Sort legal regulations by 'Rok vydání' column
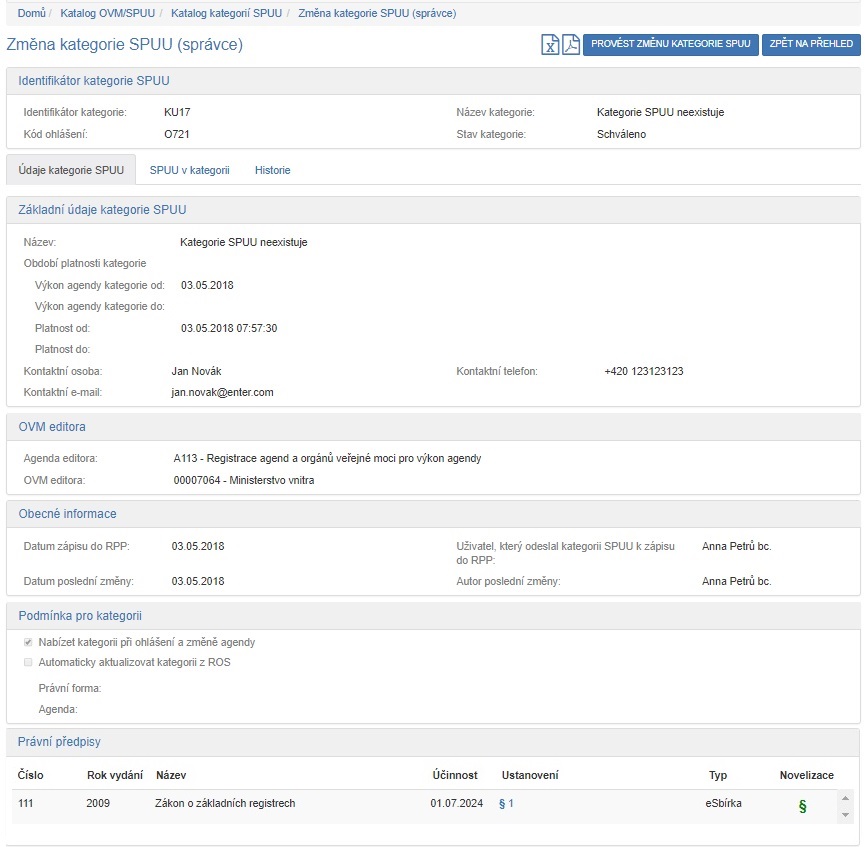Viewport: 865px width, 847px height. [114, 775]
